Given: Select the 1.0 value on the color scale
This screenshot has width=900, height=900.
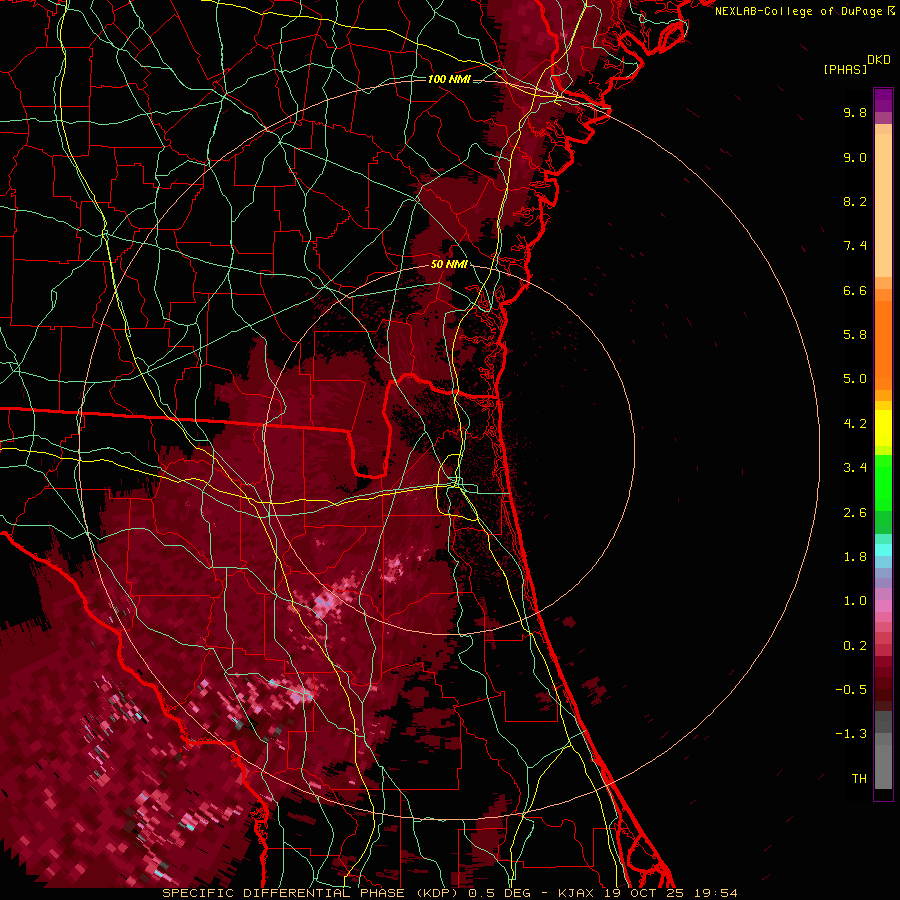Looking at the screenshot, I should (x=855, y=601).
